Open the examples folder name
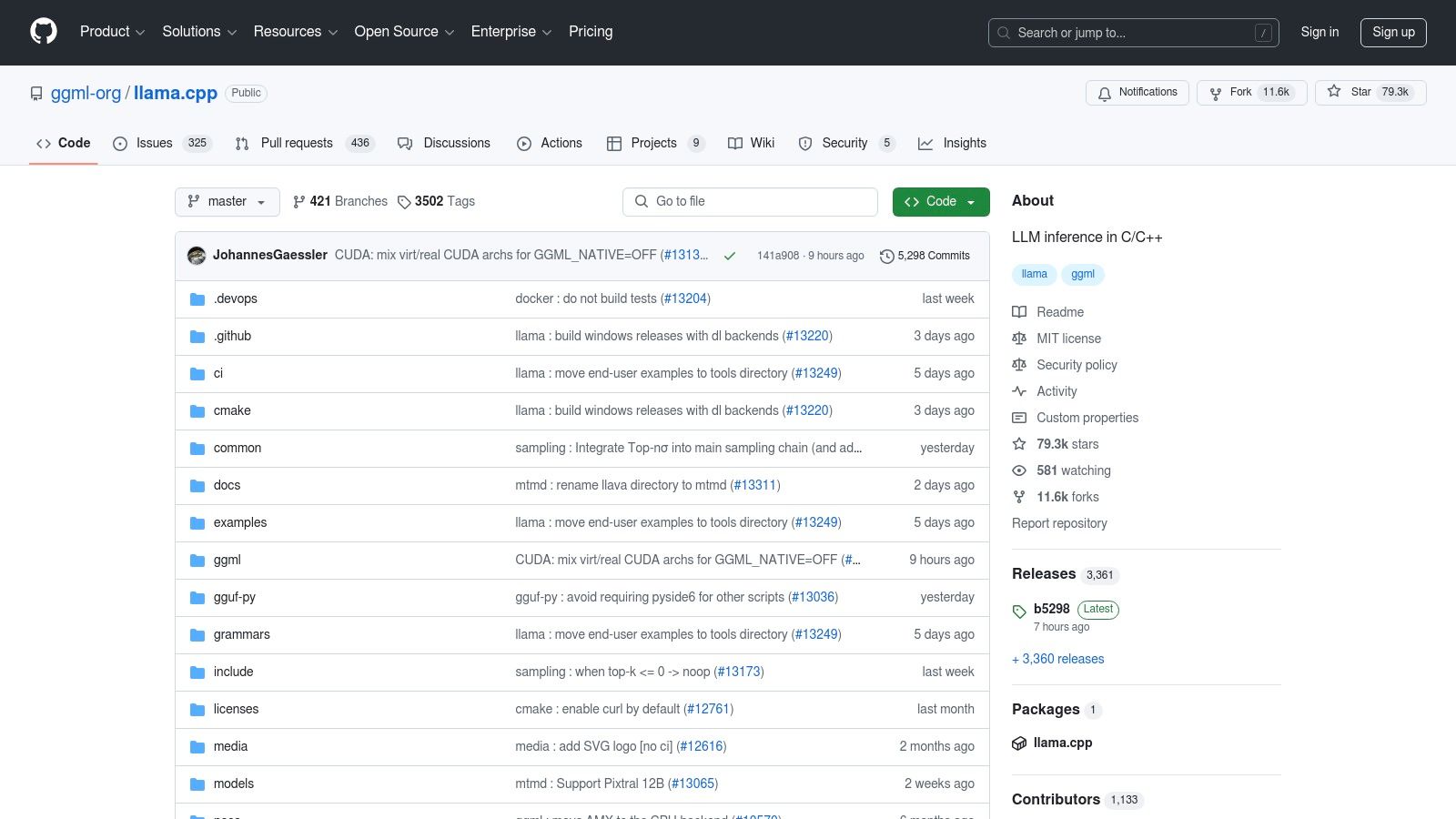1456x819 pixels. (x=240, y=523)
